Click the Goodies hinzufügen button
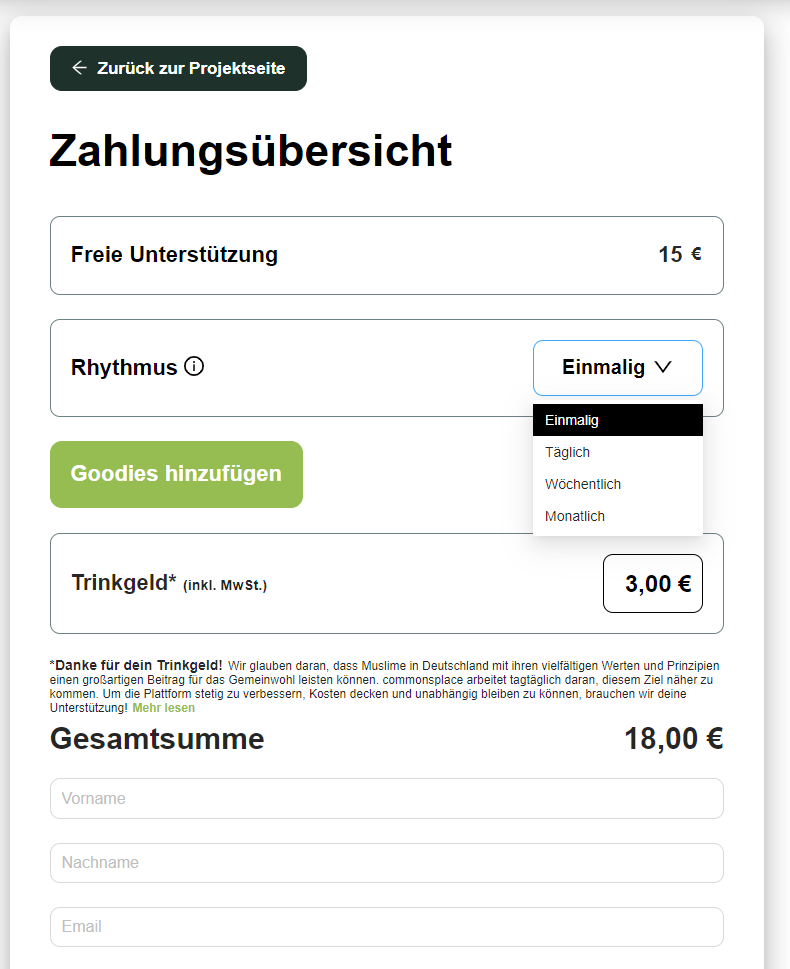790x969 pixels. [x=176, y=474]
